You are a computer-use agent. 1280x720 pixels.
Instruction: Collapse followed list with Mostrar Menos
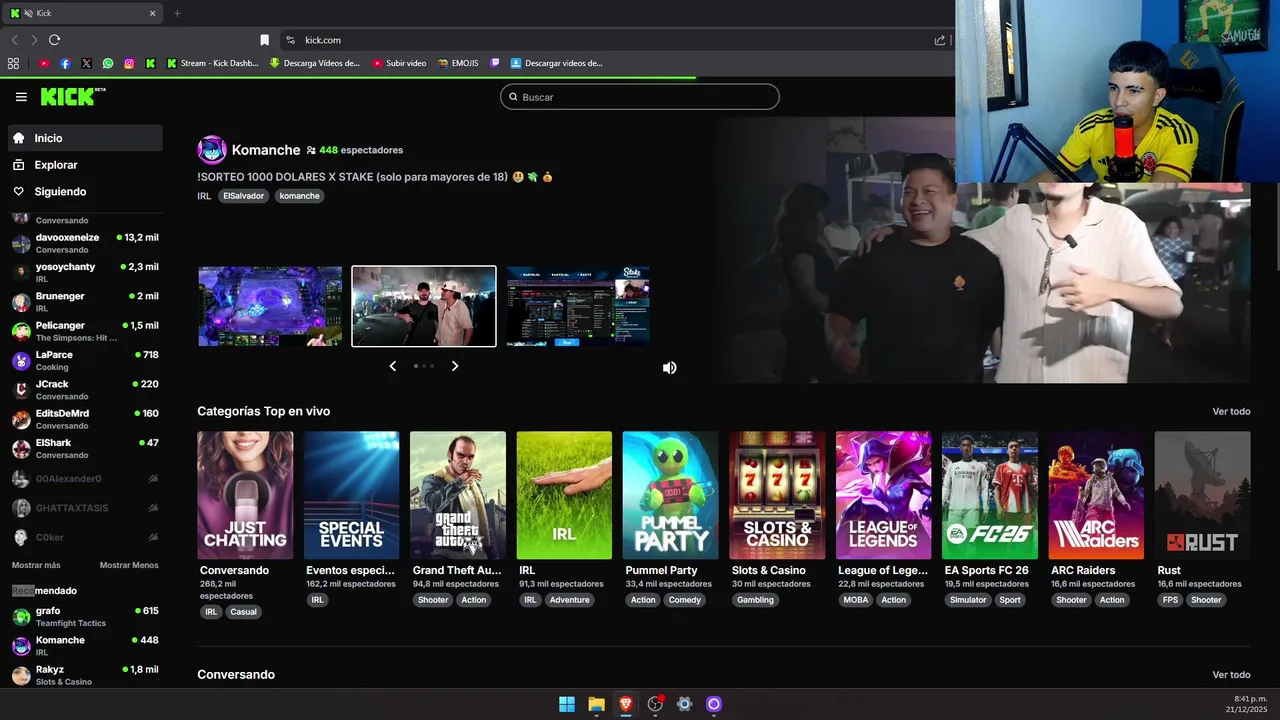point(129,565)
